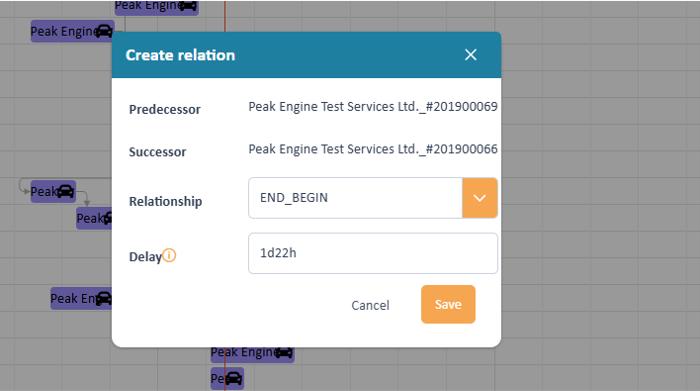Select car icon on second Peak Engine bar

pyautogui.click(x=104, y=31)
